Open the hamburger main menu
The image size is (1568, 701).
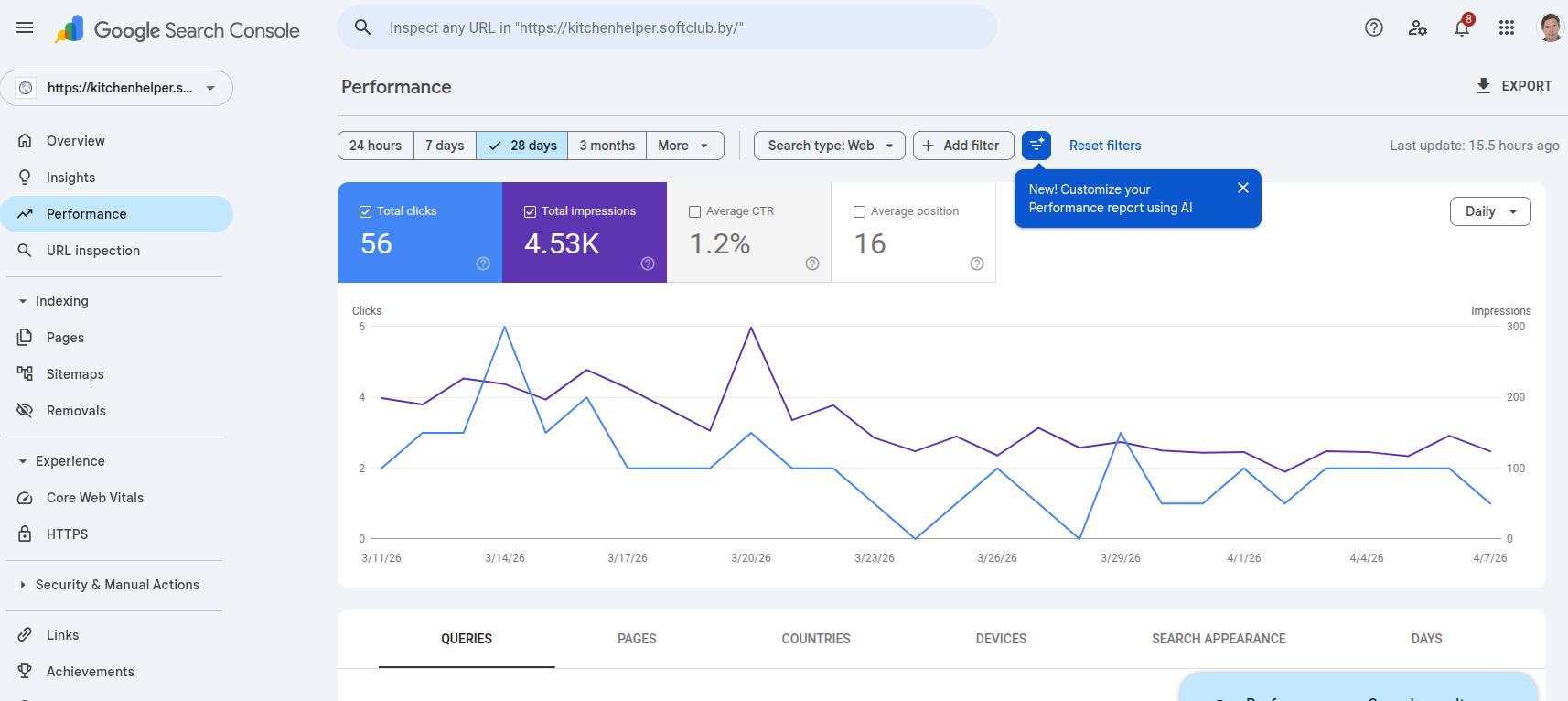pyautogui.click(x=25, y=27)
